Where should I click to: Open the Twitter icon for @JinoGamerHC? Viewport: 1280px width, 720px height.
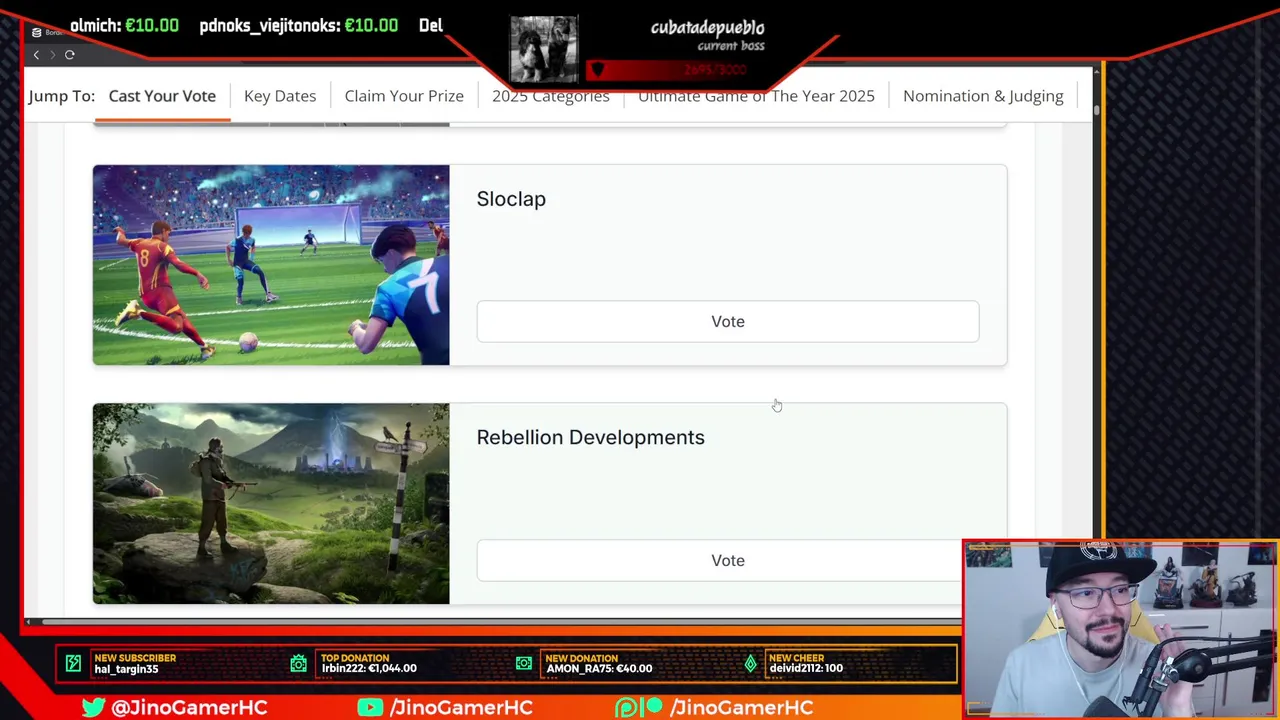[x=94, y=707]
